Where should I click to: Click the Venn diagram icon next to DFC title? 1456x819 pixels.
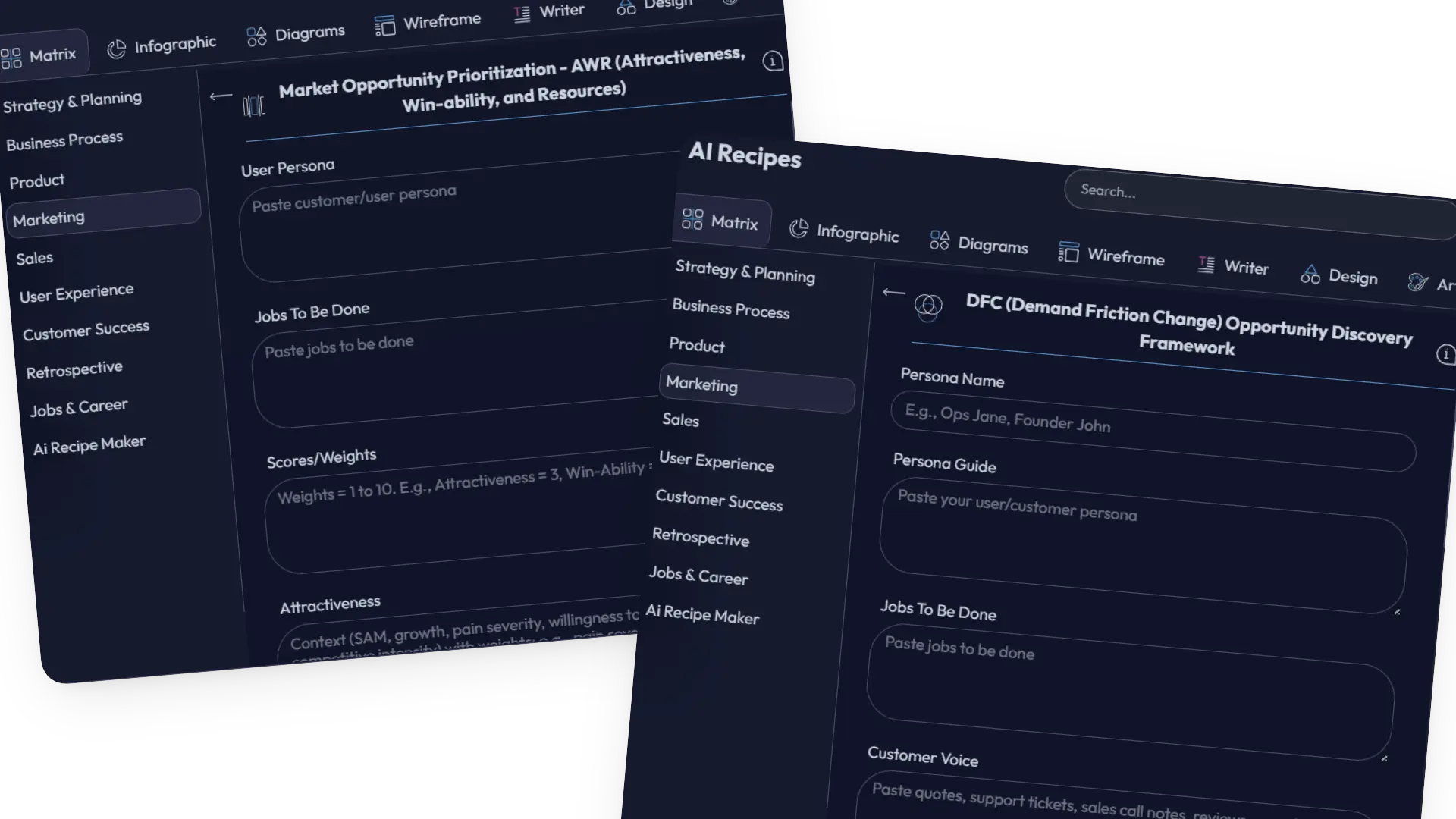(929, 307)
